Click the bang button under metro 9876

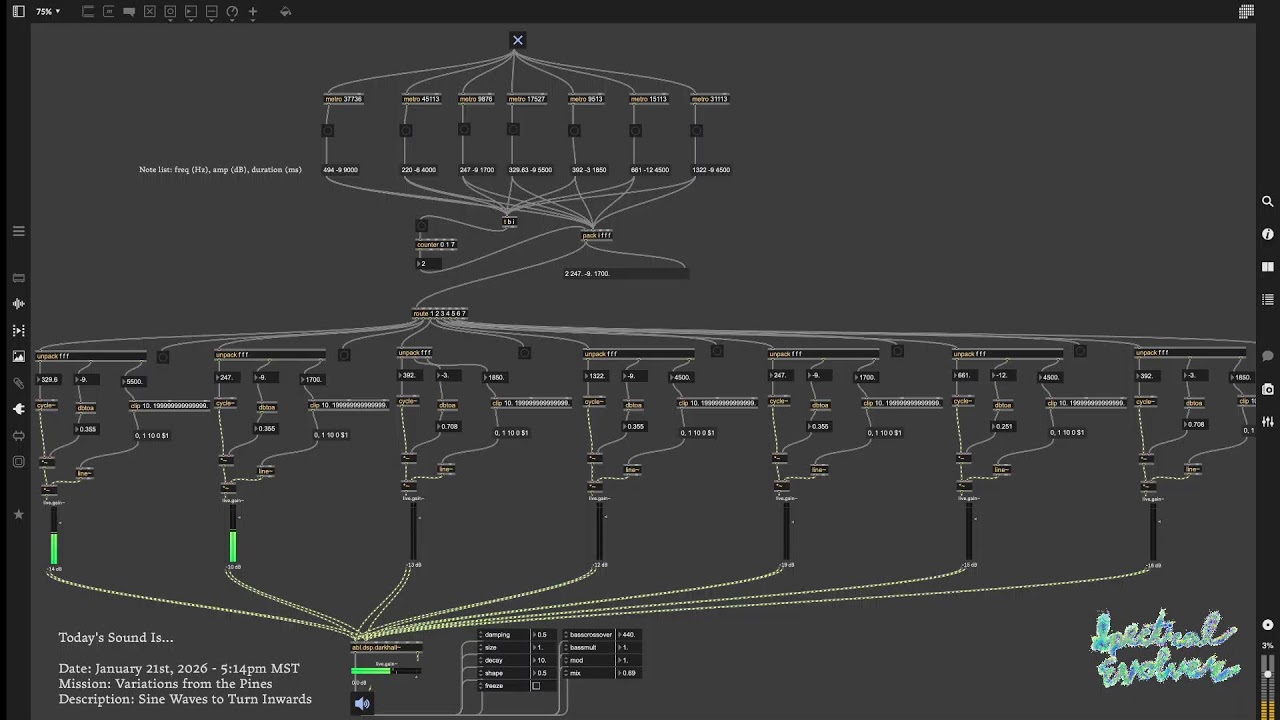coord(464,129)
